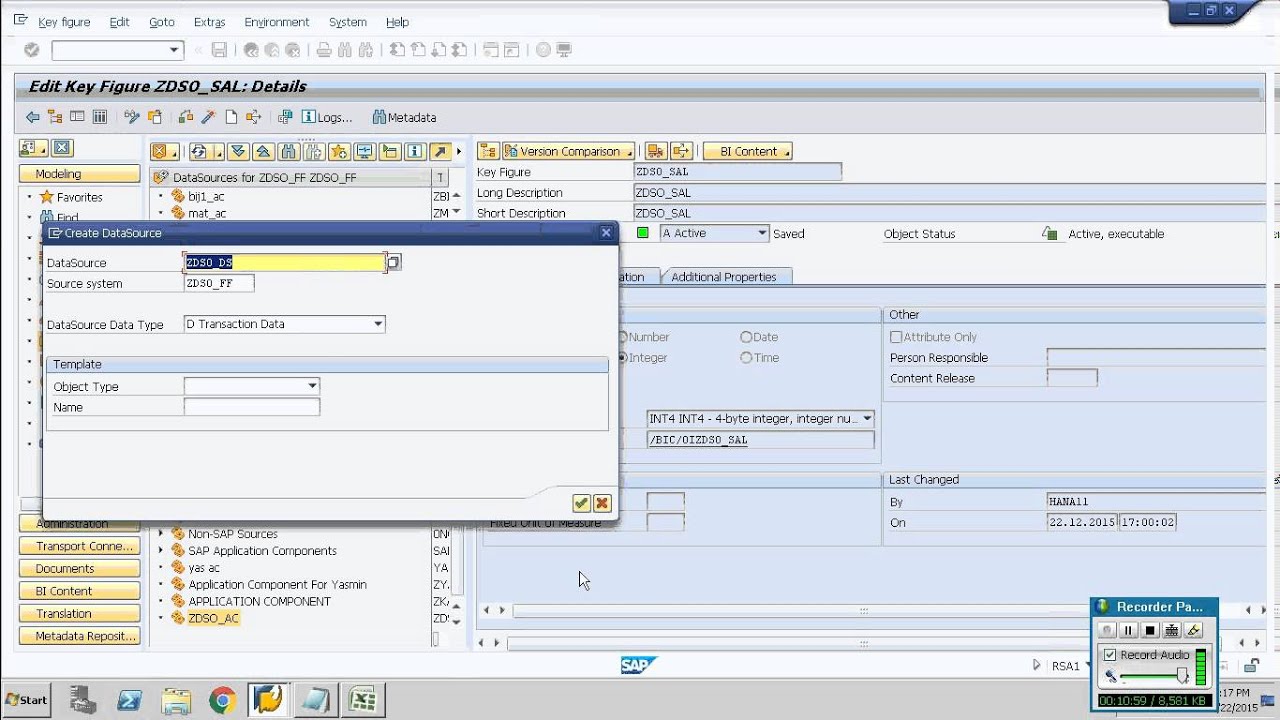Toggle the Record Audio checkbox
The height and width of the screenshot is (720, 1280).
[x=1110, y=655]
